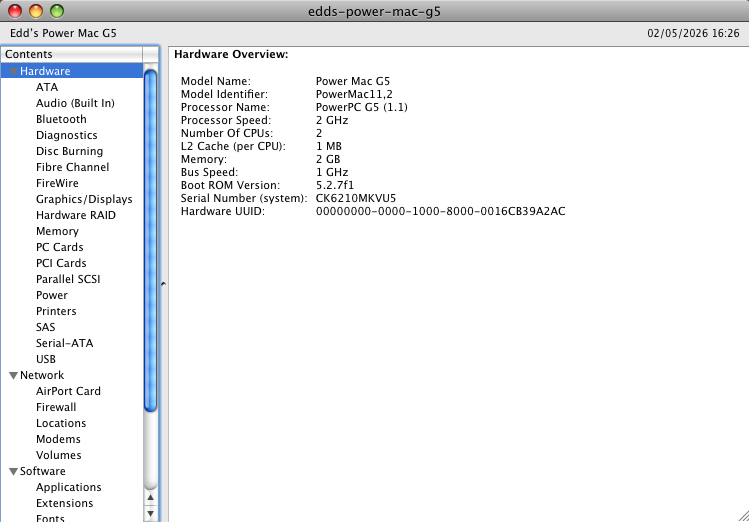Close the window with red button
The height and width of the screenshot is (522, 749).
15,11
